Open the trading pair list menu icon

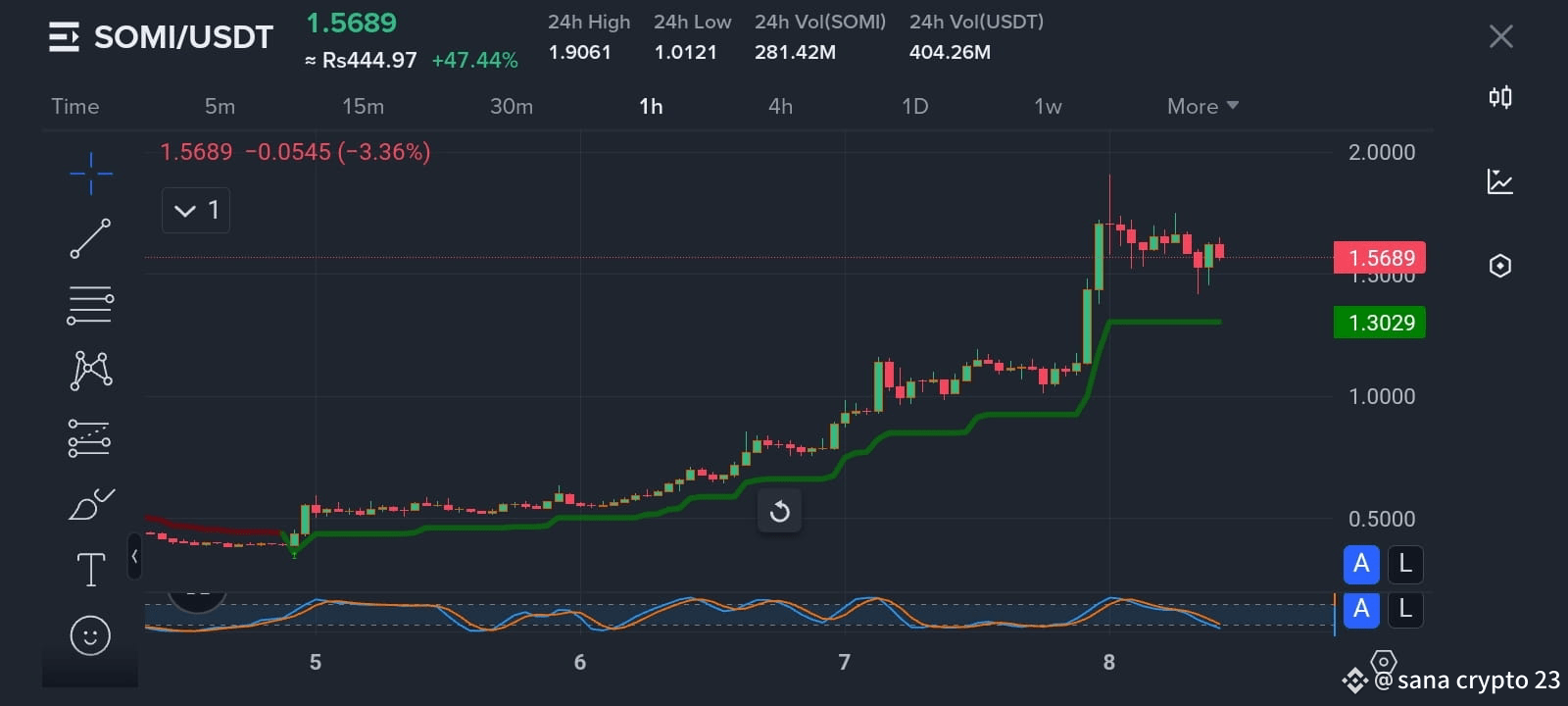click(64, 37)
